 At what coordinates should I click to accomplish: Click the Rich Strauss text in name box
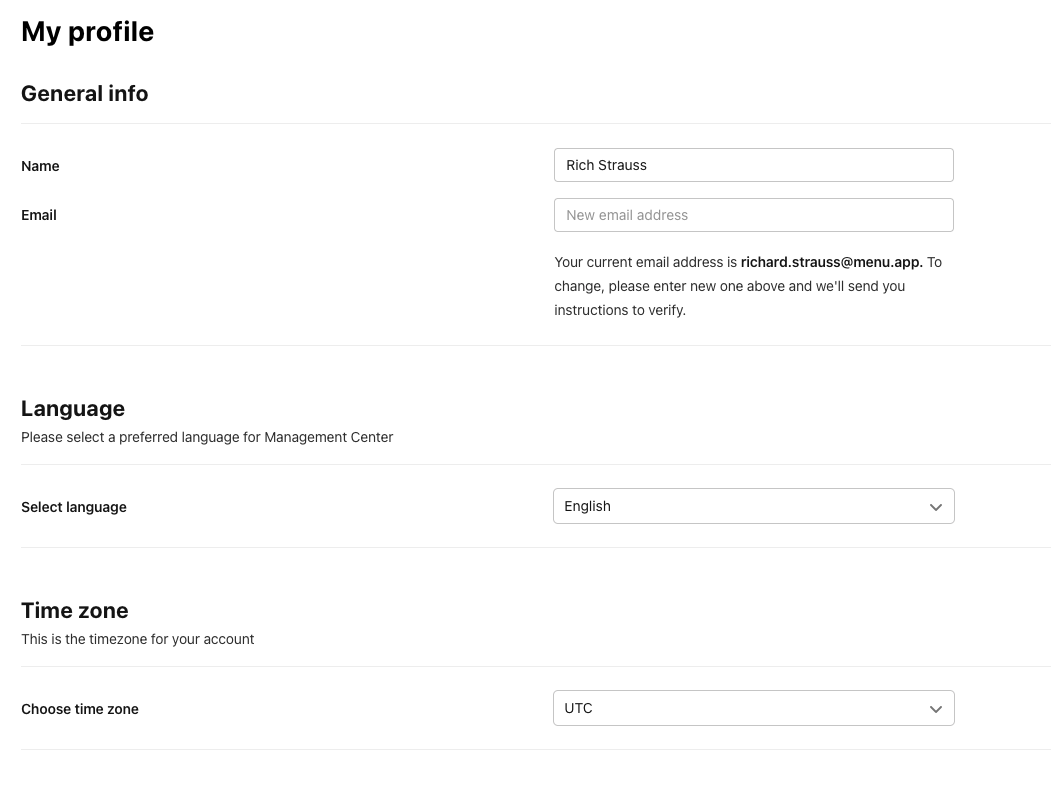[607, 165]
